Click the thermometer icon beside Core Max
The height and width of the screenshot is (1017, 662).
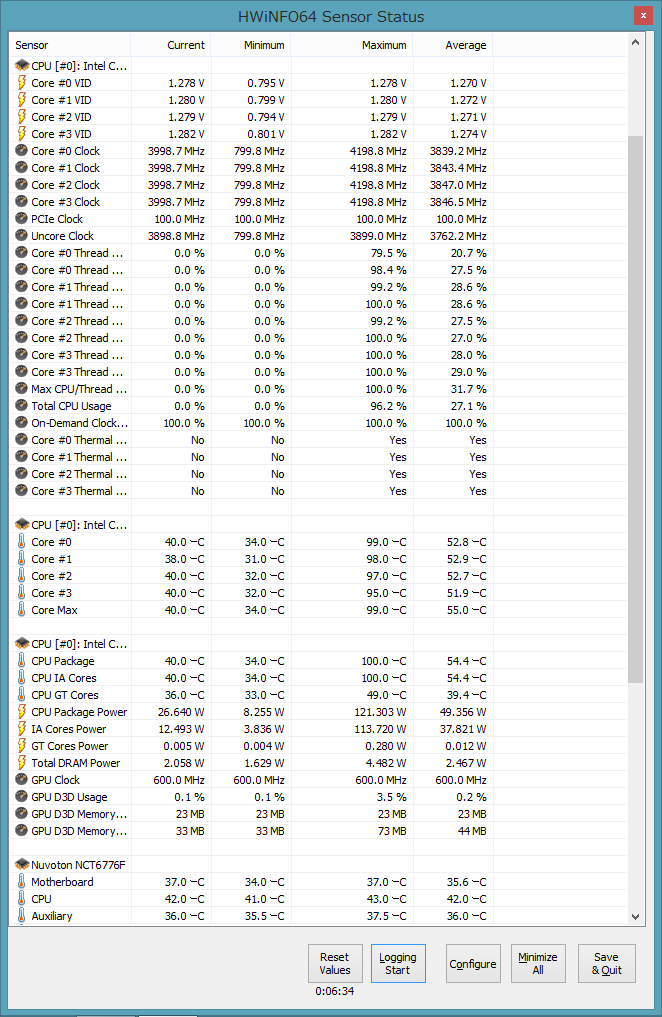21,610
